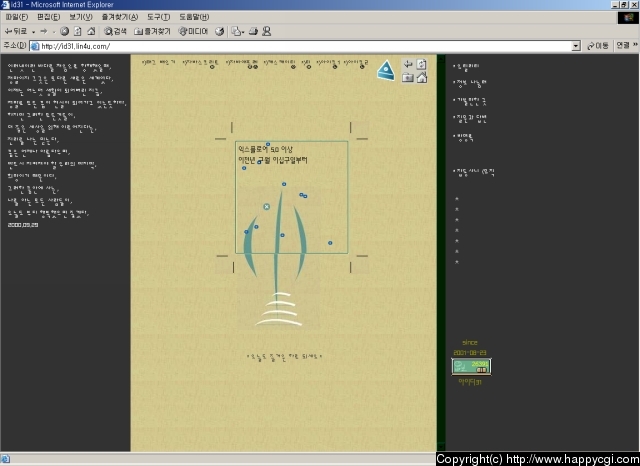Screen dimensions: 640x466
Task: Click the visitor counter image
Action: click(471, 366)
